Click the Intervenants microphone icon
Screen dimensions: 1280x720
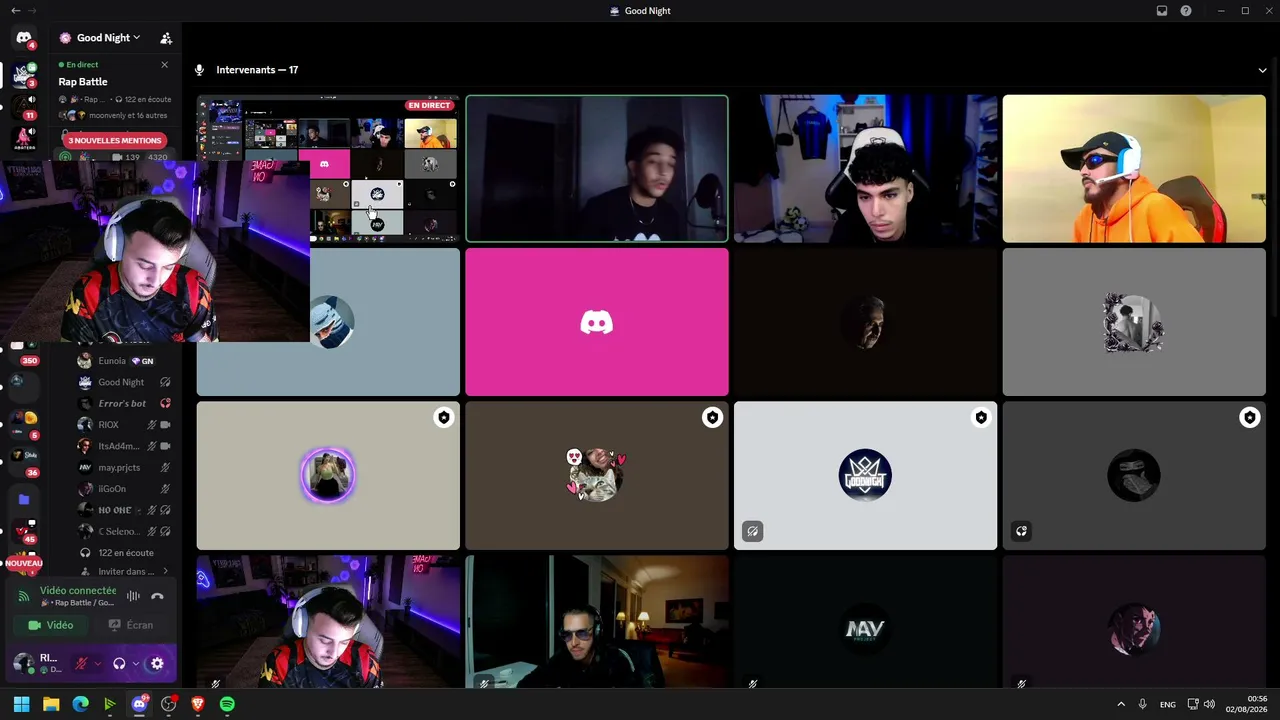199,70
